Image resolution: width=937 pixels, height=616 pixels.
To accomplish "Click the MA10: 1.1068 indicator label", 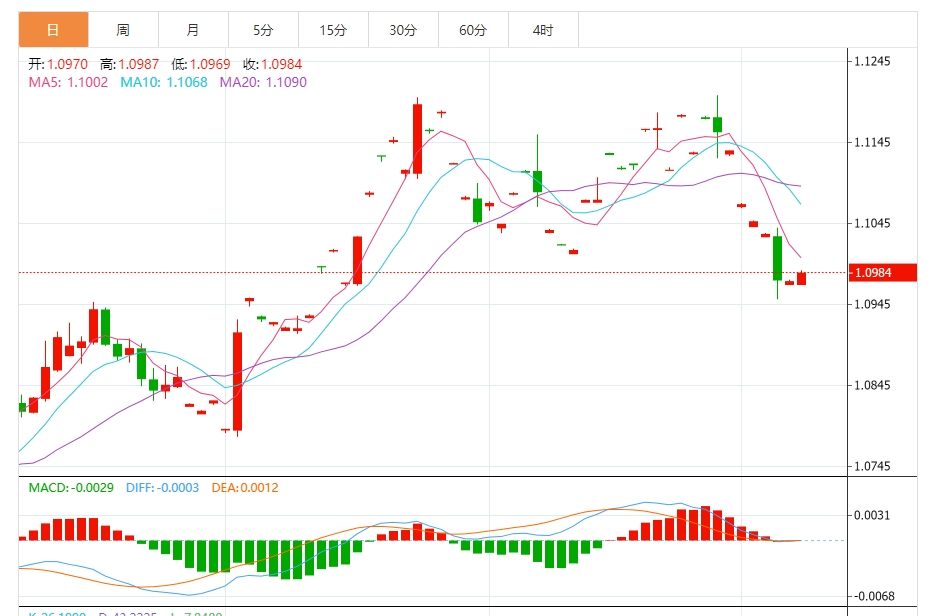I will [x=164, y=82].
